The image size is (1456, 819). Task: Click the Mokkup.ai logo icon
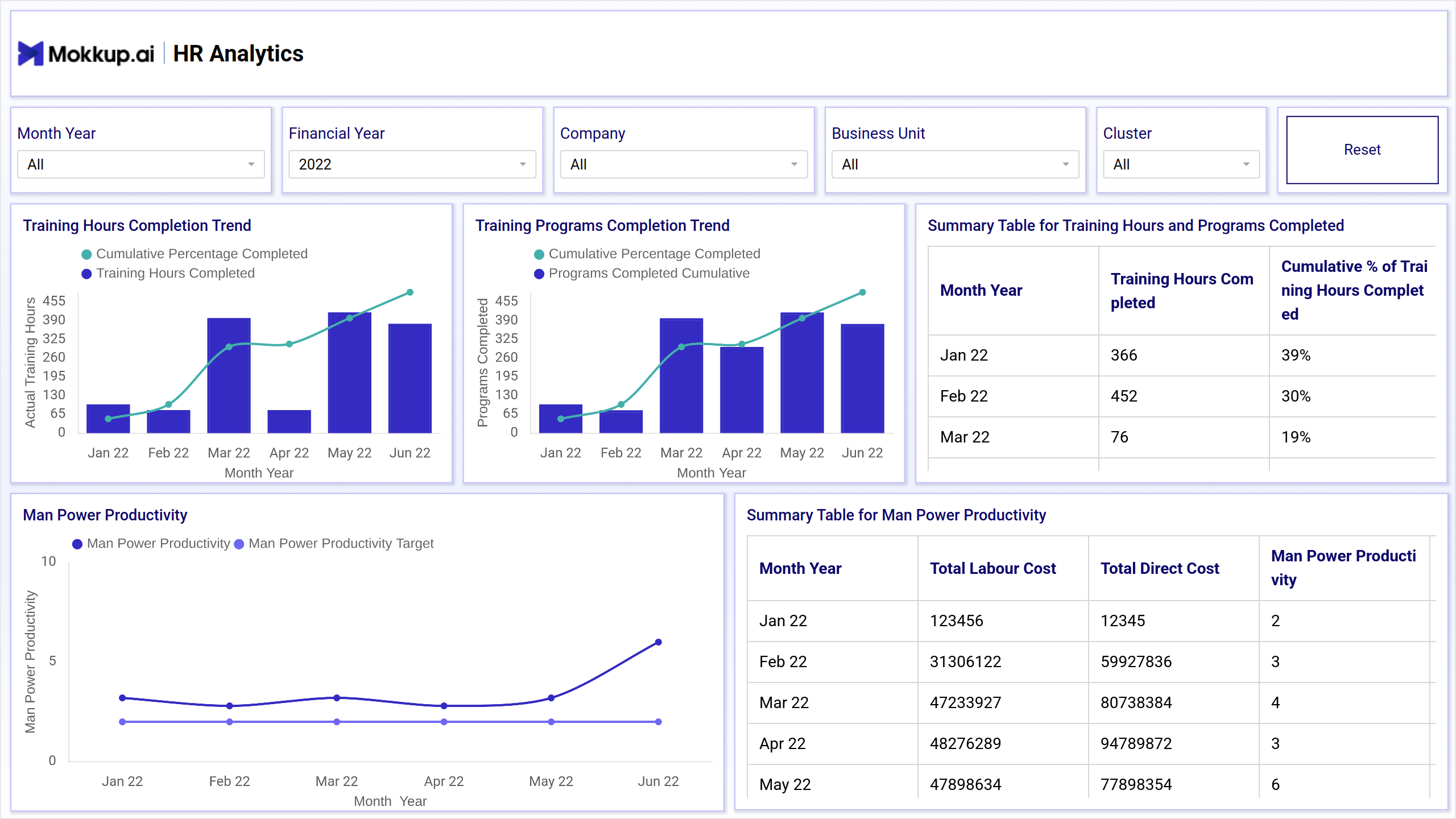[31, 53]
